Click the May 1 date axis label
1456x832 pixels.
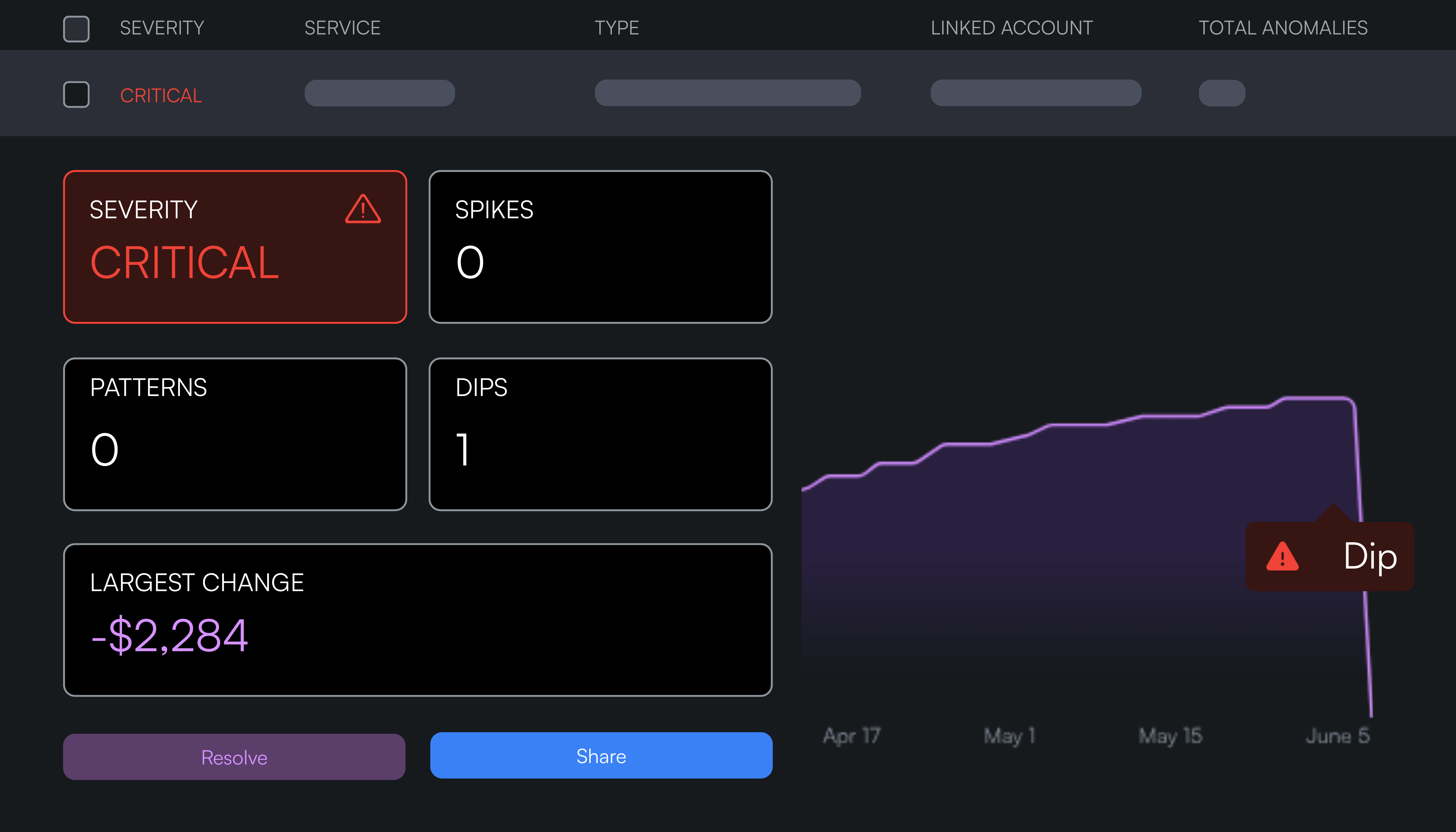point(1009,736)
